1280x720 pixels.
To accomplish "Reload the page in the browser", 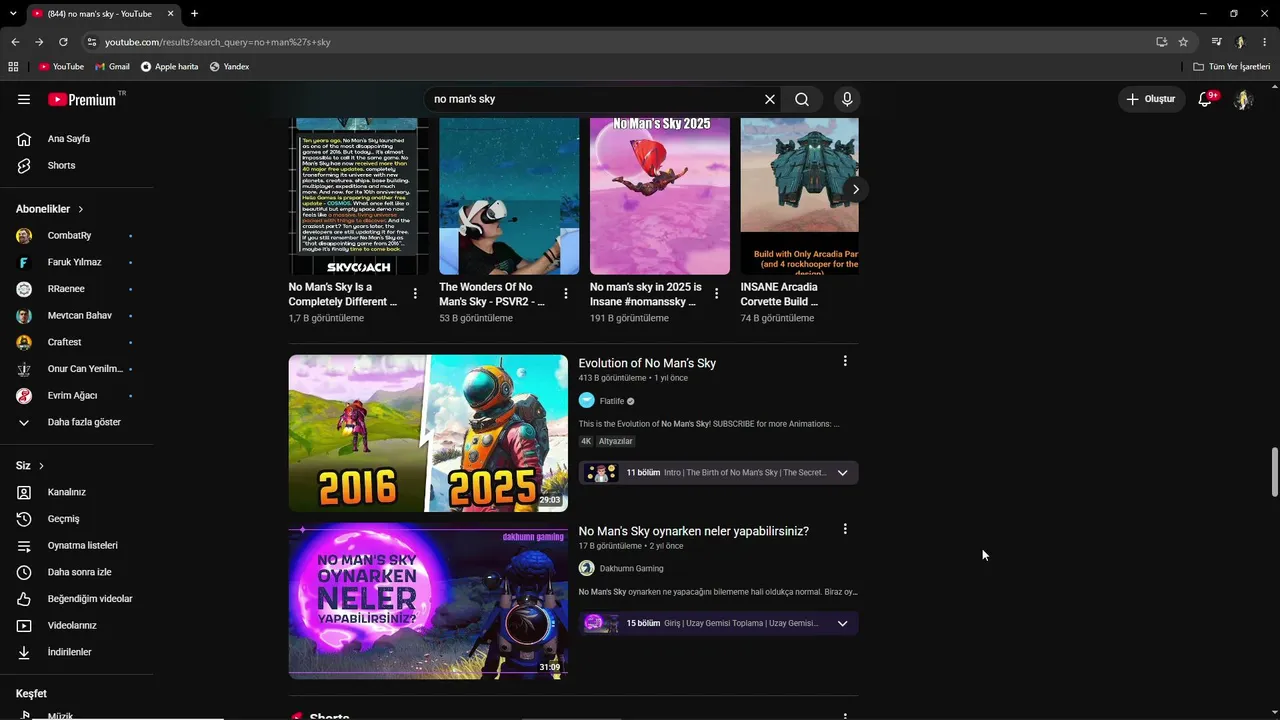I will pyautogui.click(x=63, y=42).
